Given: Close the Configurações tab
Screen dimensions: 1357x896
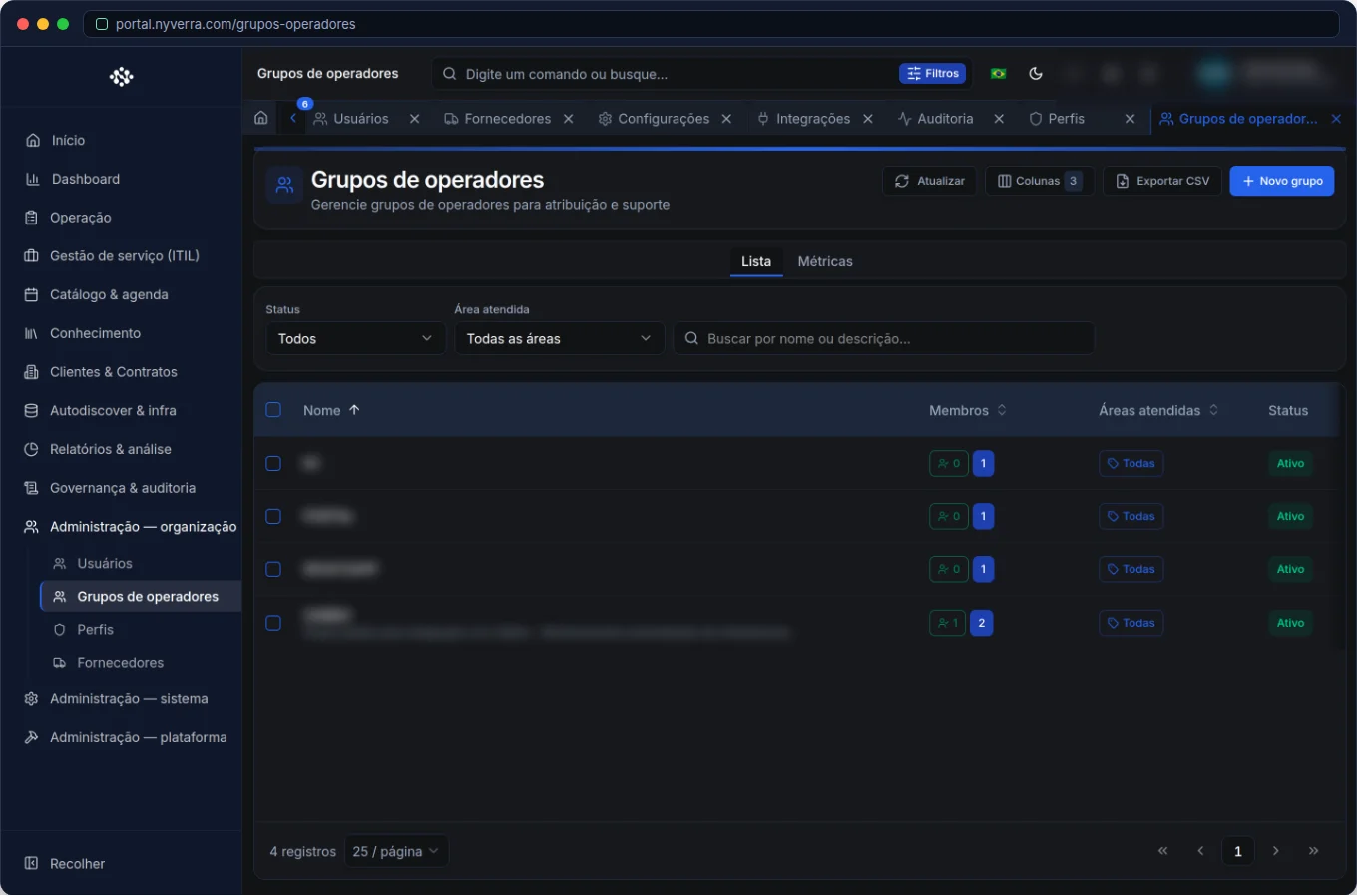Looking at the screenshot, I should click(x=727, y=119).
